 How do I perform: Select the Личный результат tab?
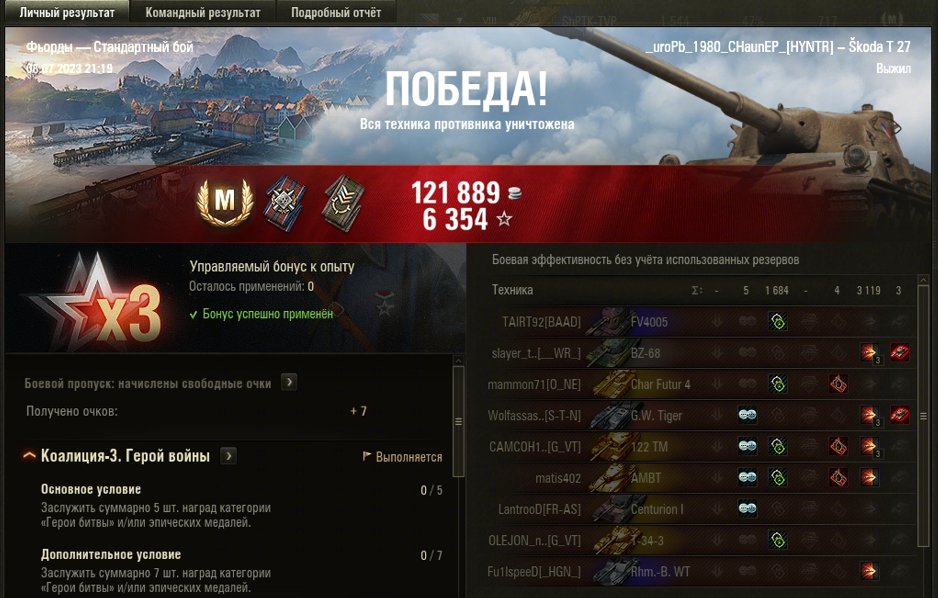click(x=66, y=12)
